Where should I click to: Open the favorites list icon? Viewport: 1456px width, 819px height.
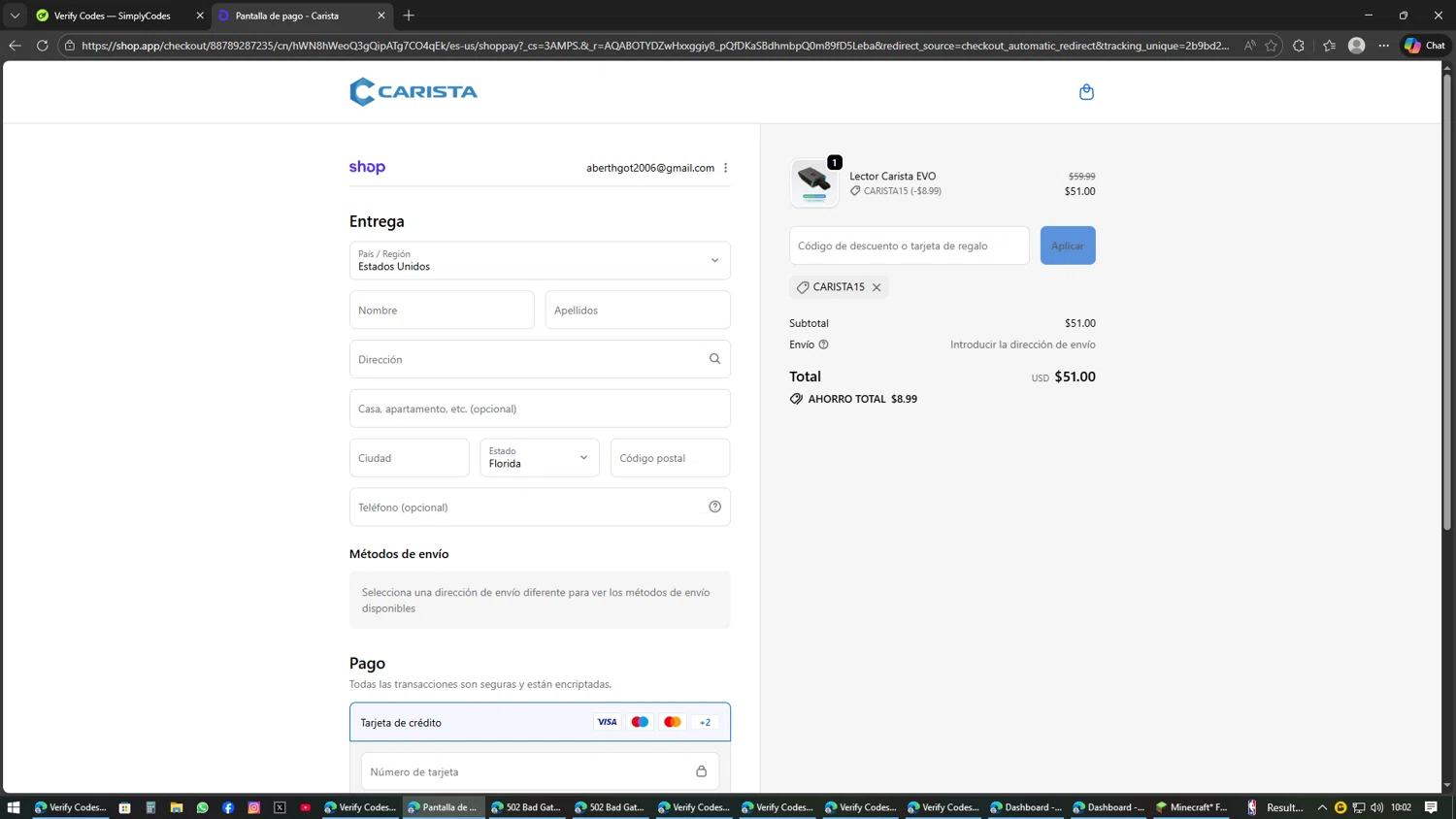point(1329,46)
